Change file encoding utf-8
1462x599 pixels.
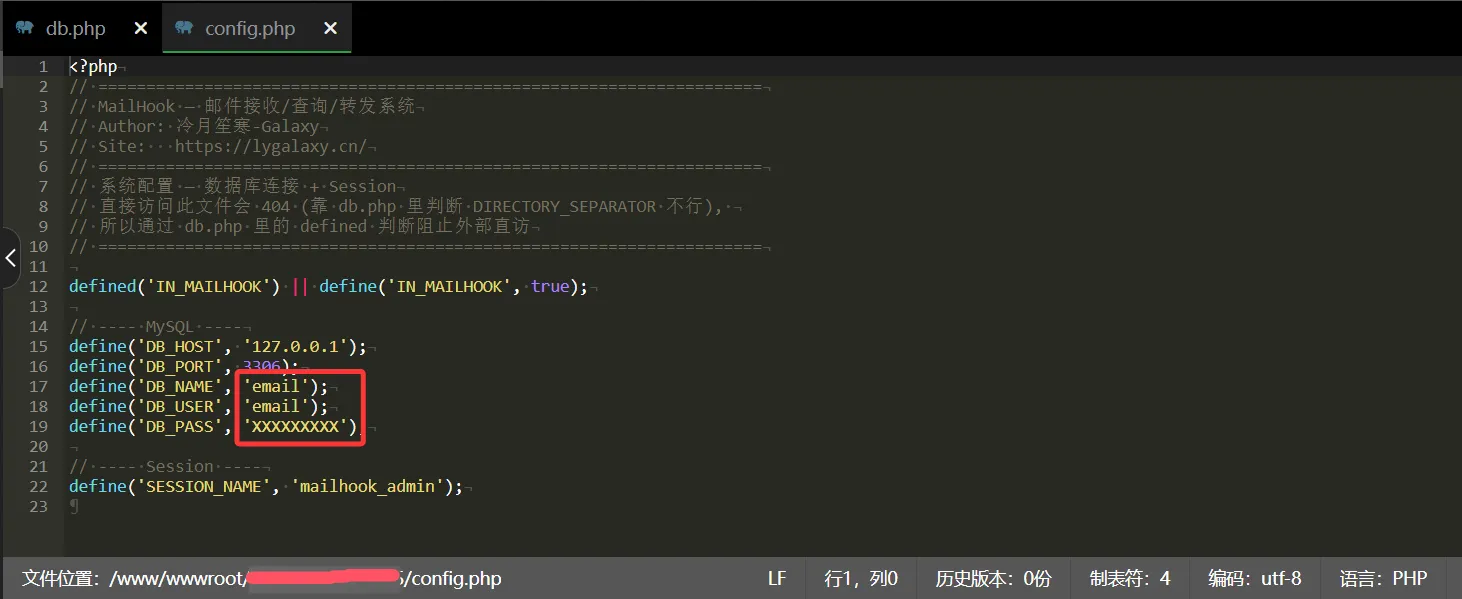tap(1255, 578)
